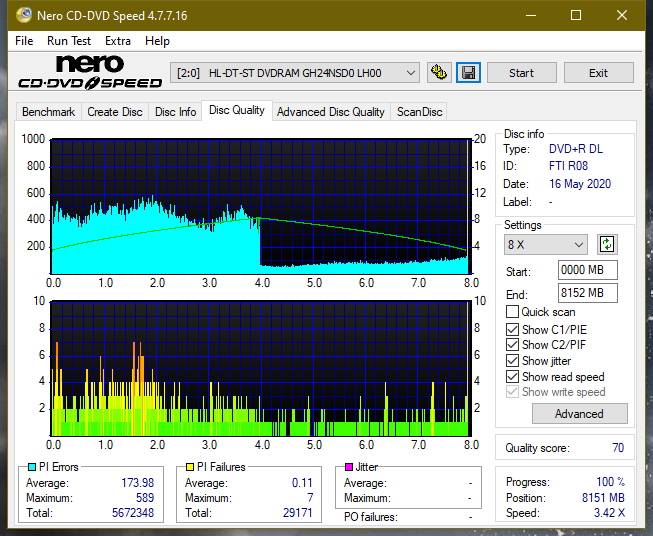Click the Nero CD-DVD Speed logo
The width and height of the screenshot is (653, 536).
point(90,72)
